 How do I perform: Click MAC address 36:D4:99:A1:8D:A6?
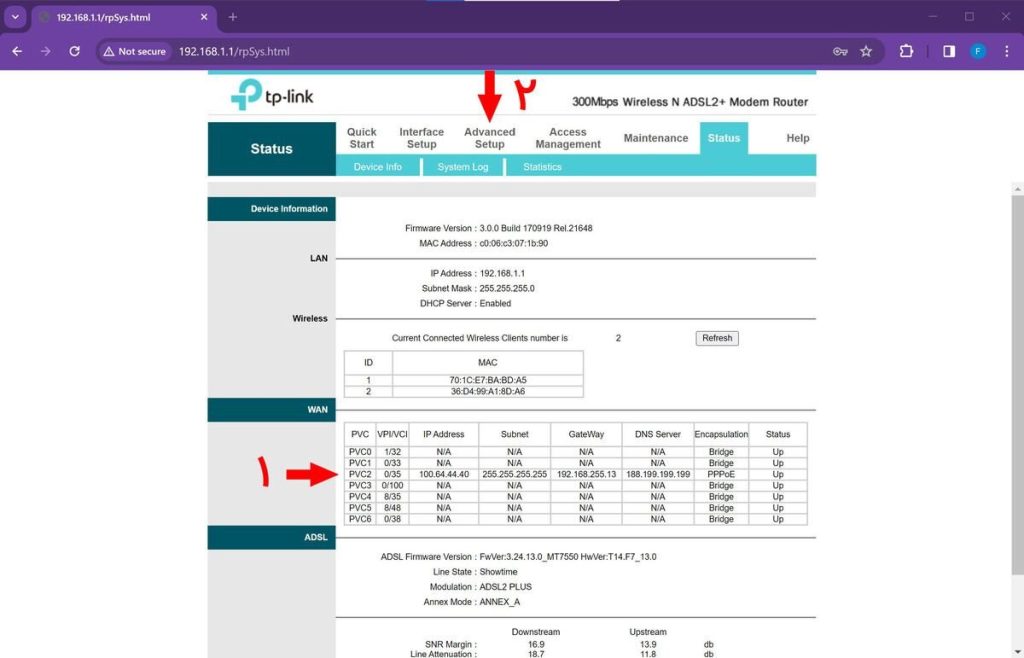pyautogui.click(x=488, y=391)
